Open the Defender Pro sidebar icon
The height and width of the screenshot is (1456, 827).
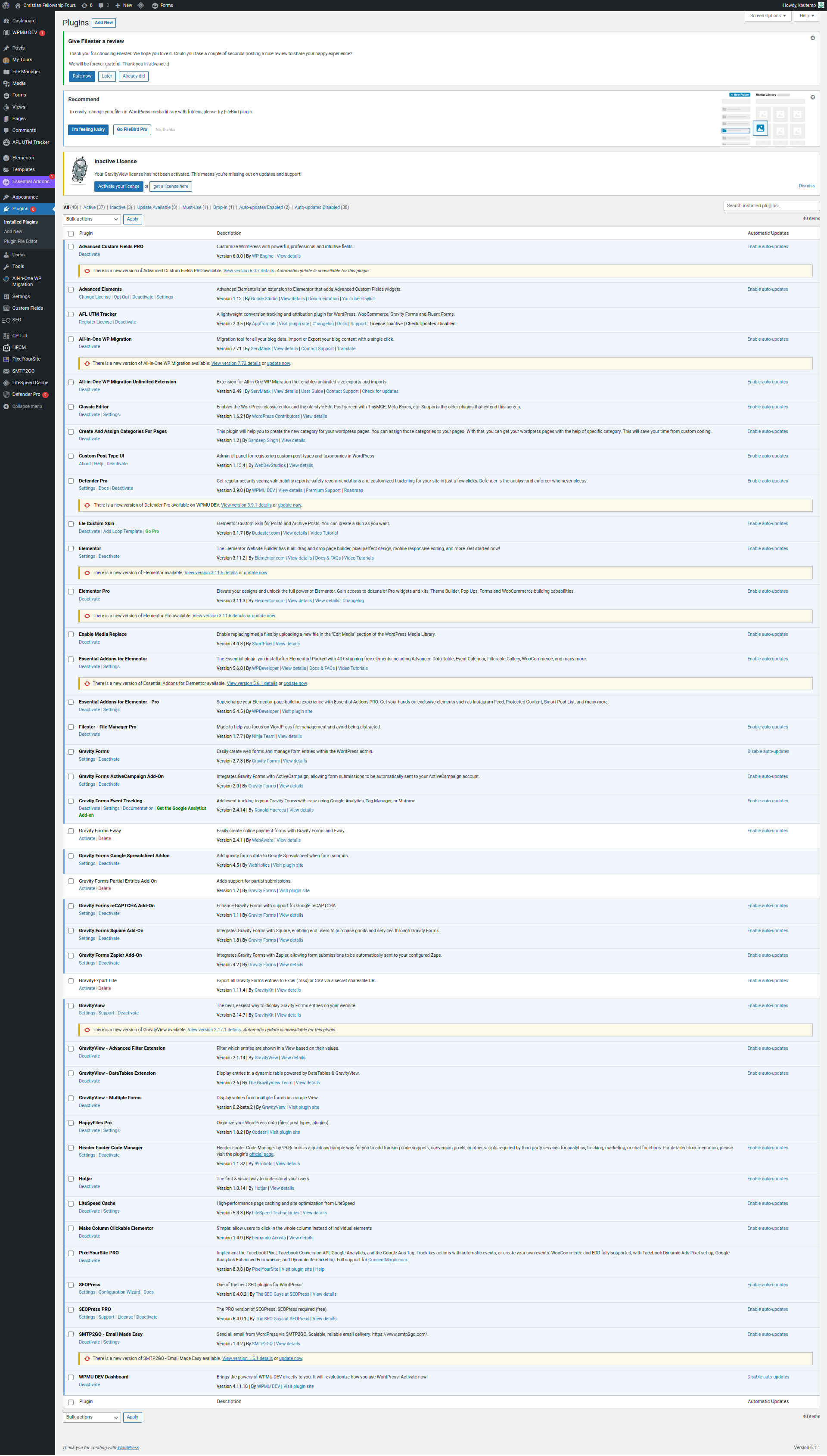point(6,394)
